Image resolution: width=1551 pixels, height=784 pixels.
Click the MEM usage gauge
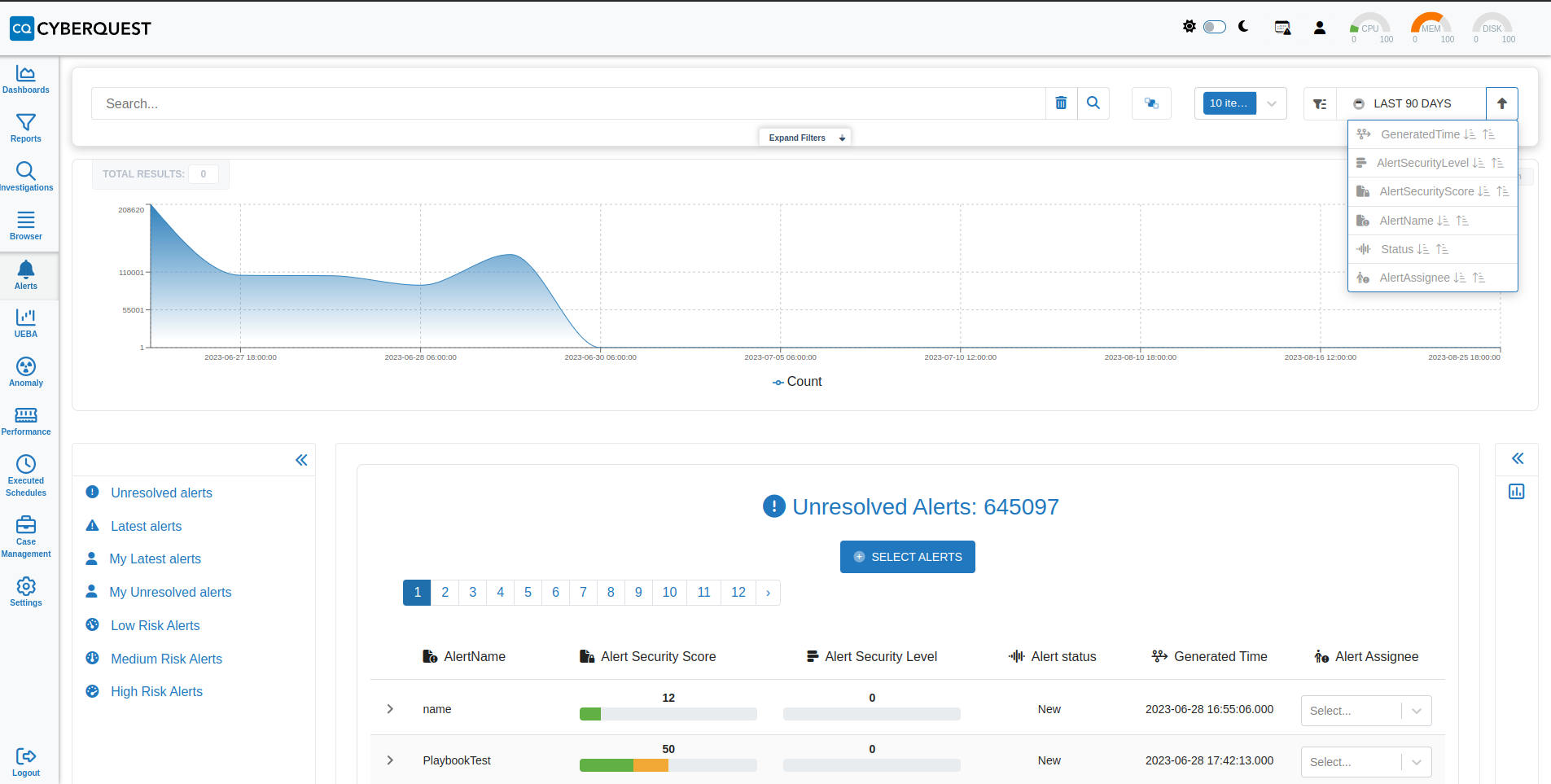pyautogui.click(x=1431, y=28)
